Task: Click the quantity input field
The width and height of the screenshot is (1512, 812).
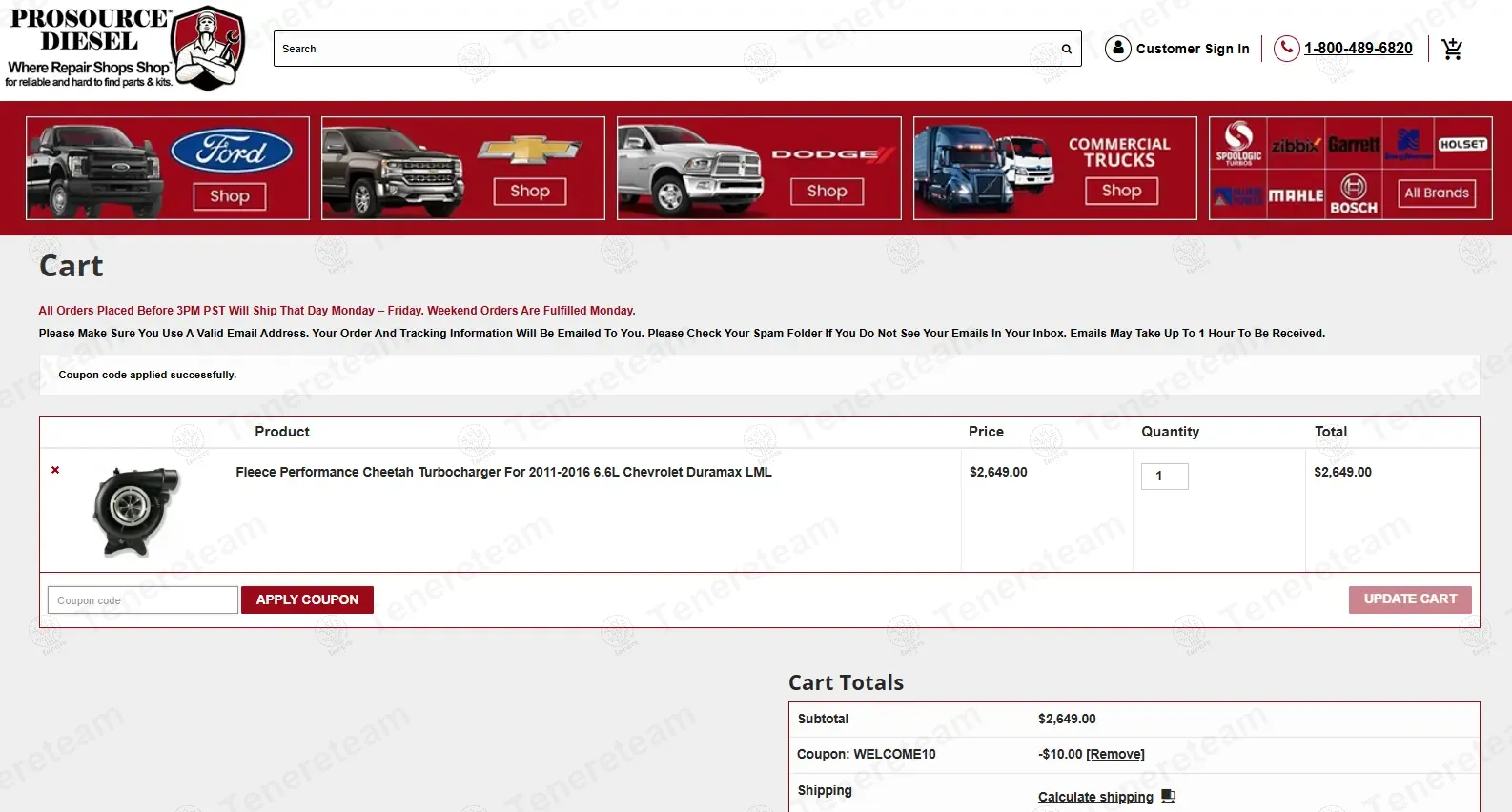Action: coord(1164,476)
